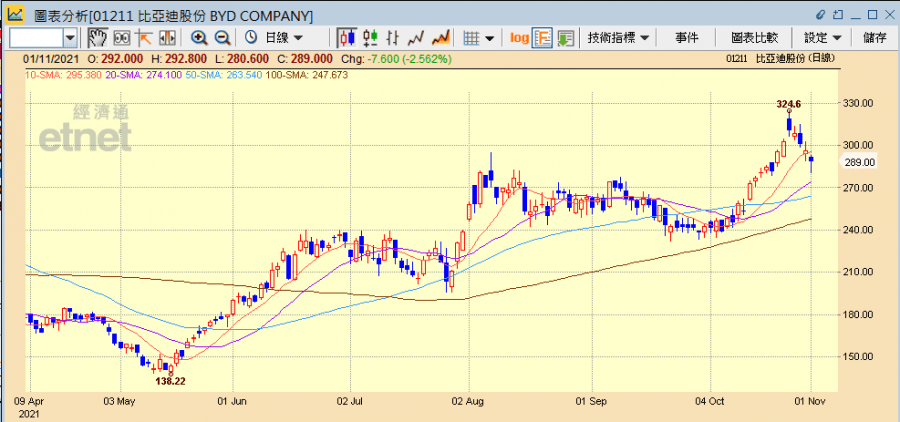Click the 事件 events button
The width and height of the screenshot is (900, 422).
pos(686,37)
